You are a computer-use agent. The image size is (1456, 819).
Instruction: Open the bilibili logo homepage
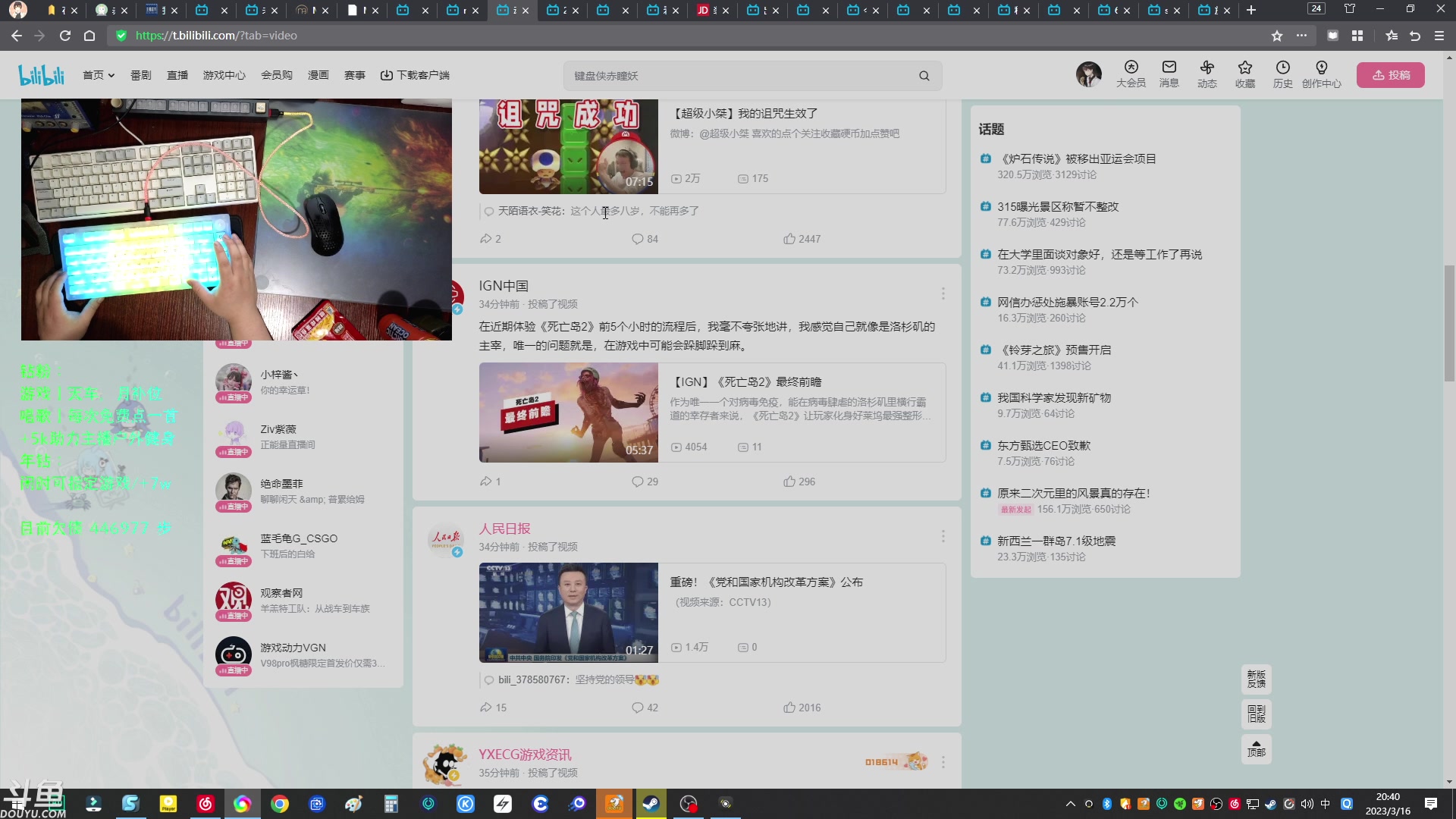coord(42,75)
